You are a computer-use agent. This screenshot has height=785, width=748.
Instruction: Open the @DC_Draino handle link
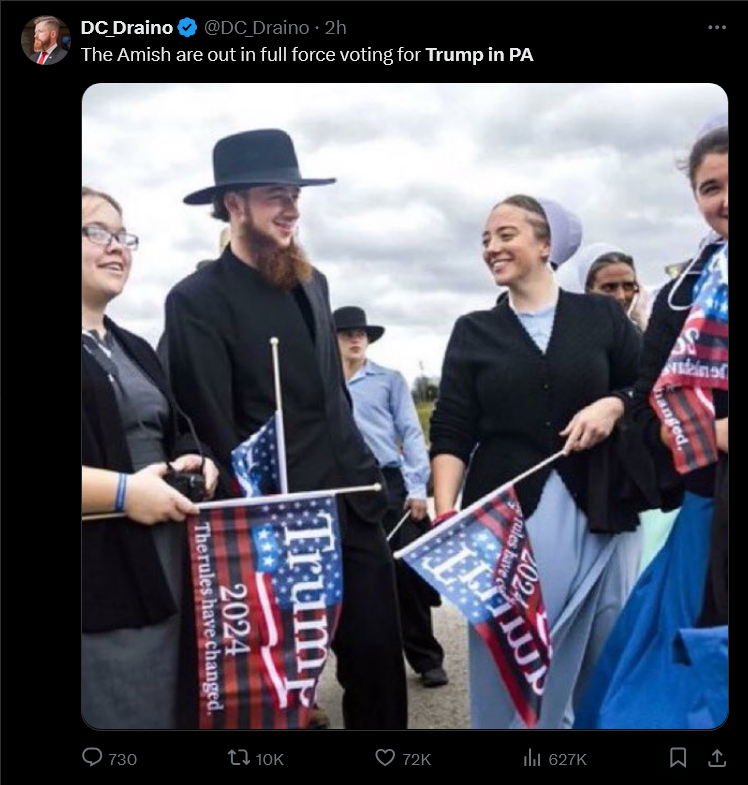[x=256, y=28]
